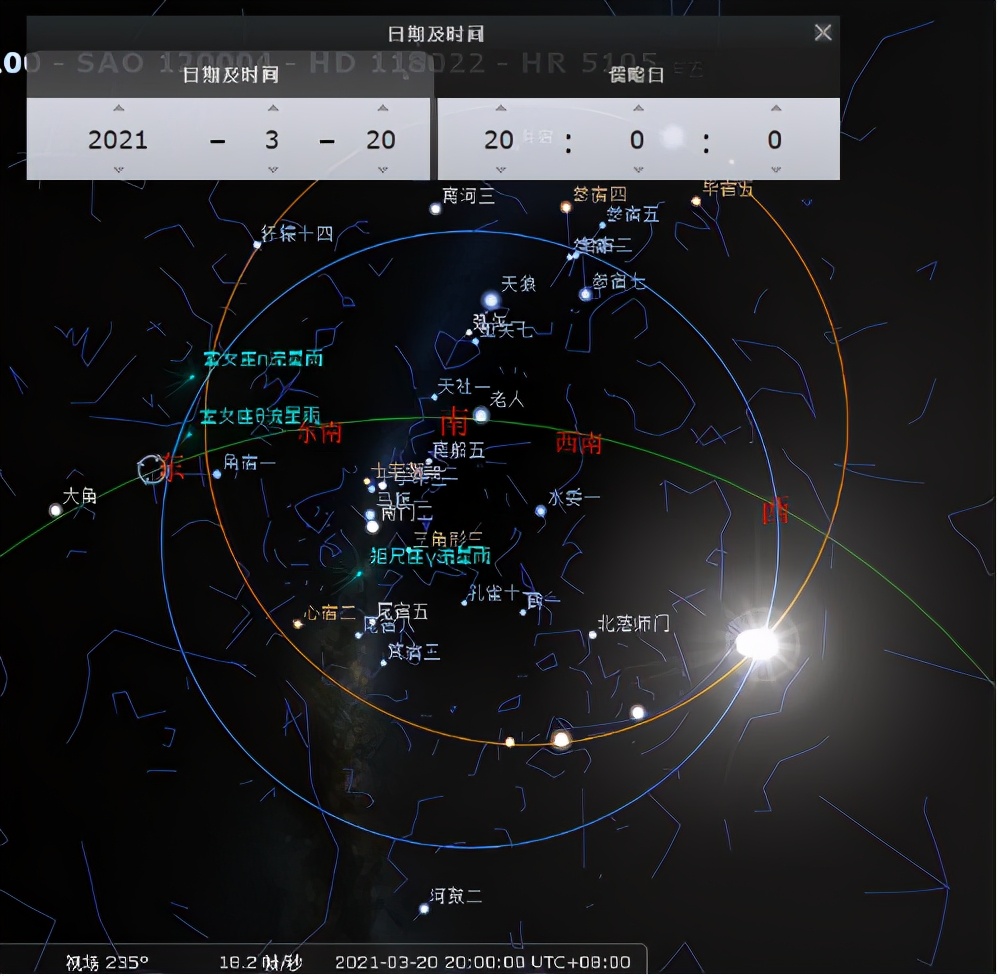
Task: Decrease the day 20 with its down arrow
Action: pos(383,170)
